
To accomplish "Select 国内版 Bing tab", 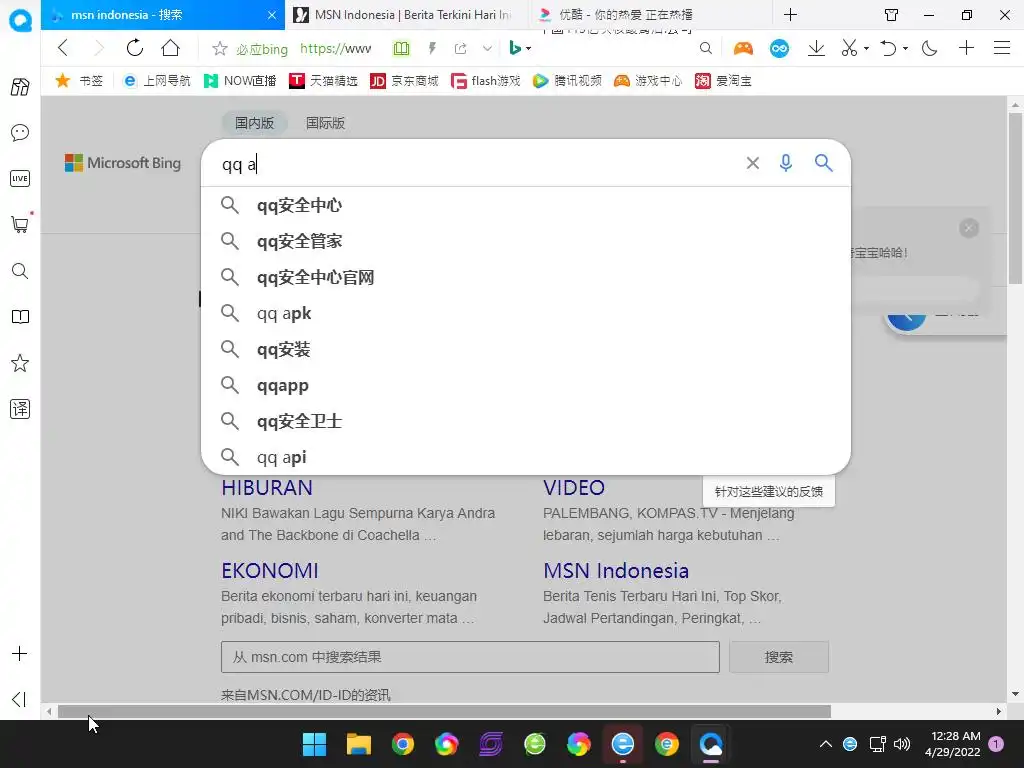I will (x=255, y=123).
